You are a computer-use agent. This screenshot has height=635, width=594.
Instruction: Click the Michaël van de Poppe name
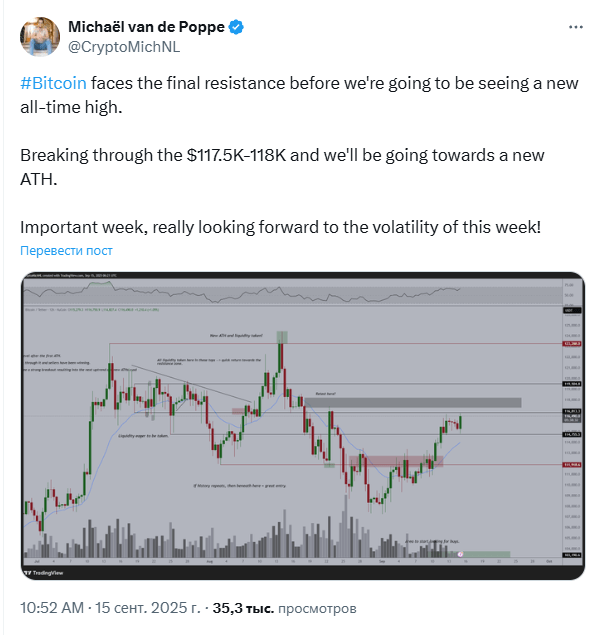(x=146, y=27)
